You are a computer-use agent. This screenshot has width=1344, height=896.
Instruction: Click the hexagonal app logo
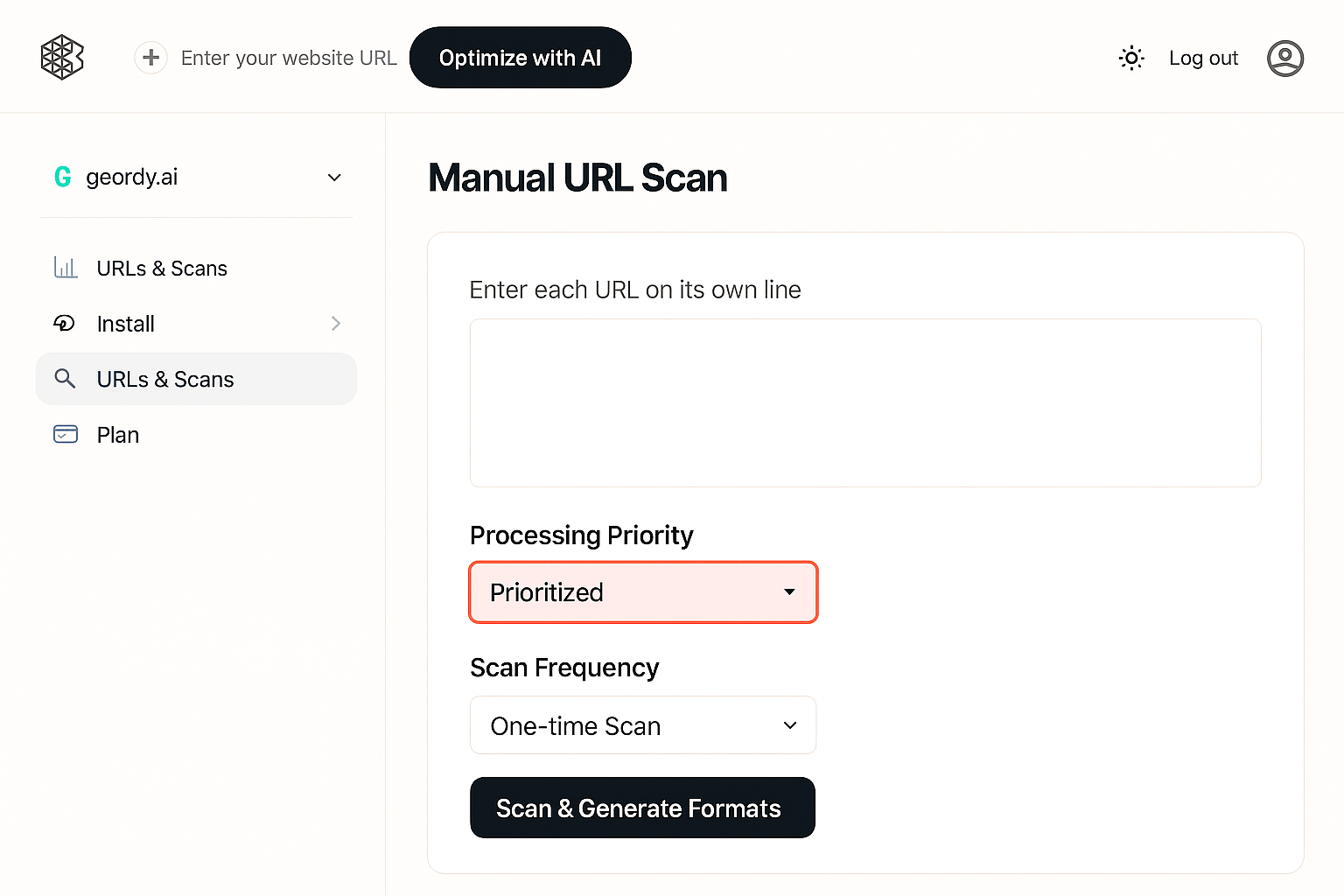point(61,57)
